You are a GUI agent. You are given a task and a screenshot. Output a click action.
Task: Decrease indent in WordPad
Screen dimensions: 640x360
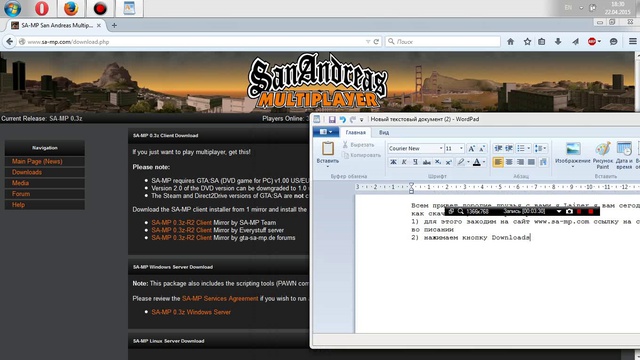click(x=498, y=148)
